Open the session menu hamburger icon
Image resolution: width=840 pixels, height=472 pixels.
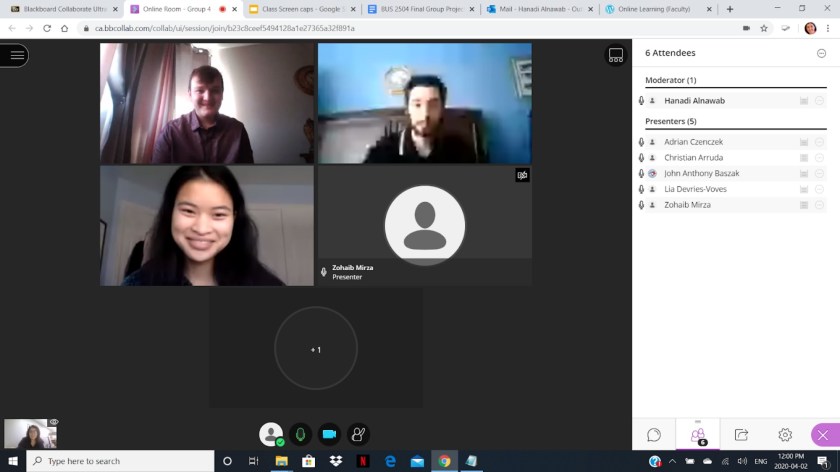click(x=15, y=56)
